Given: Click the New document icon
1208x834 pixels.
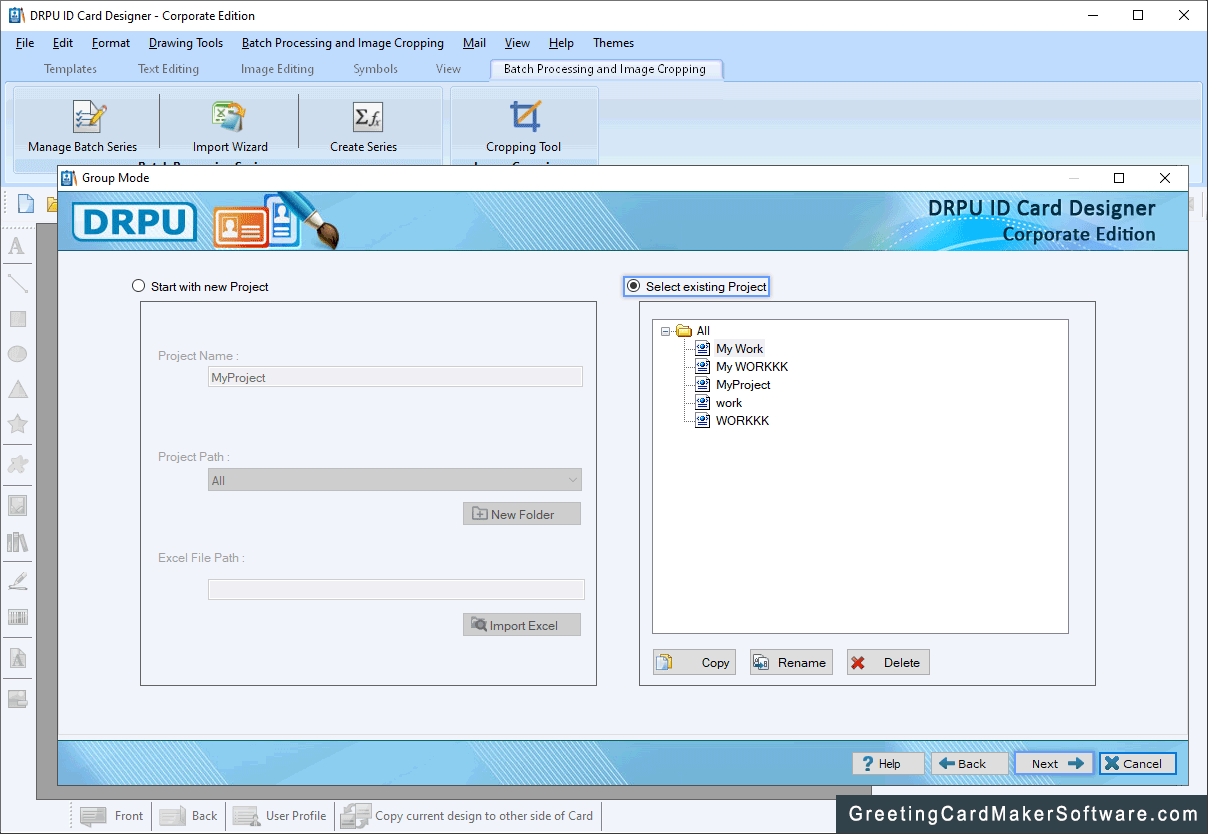Looking at the screenshot, I should click(x=26, y=204).
